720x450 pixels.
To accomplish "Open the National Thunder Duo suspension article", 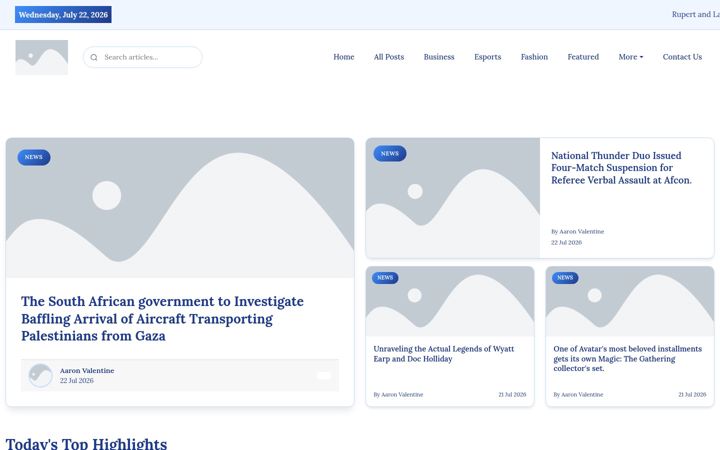I will (621, 168).
